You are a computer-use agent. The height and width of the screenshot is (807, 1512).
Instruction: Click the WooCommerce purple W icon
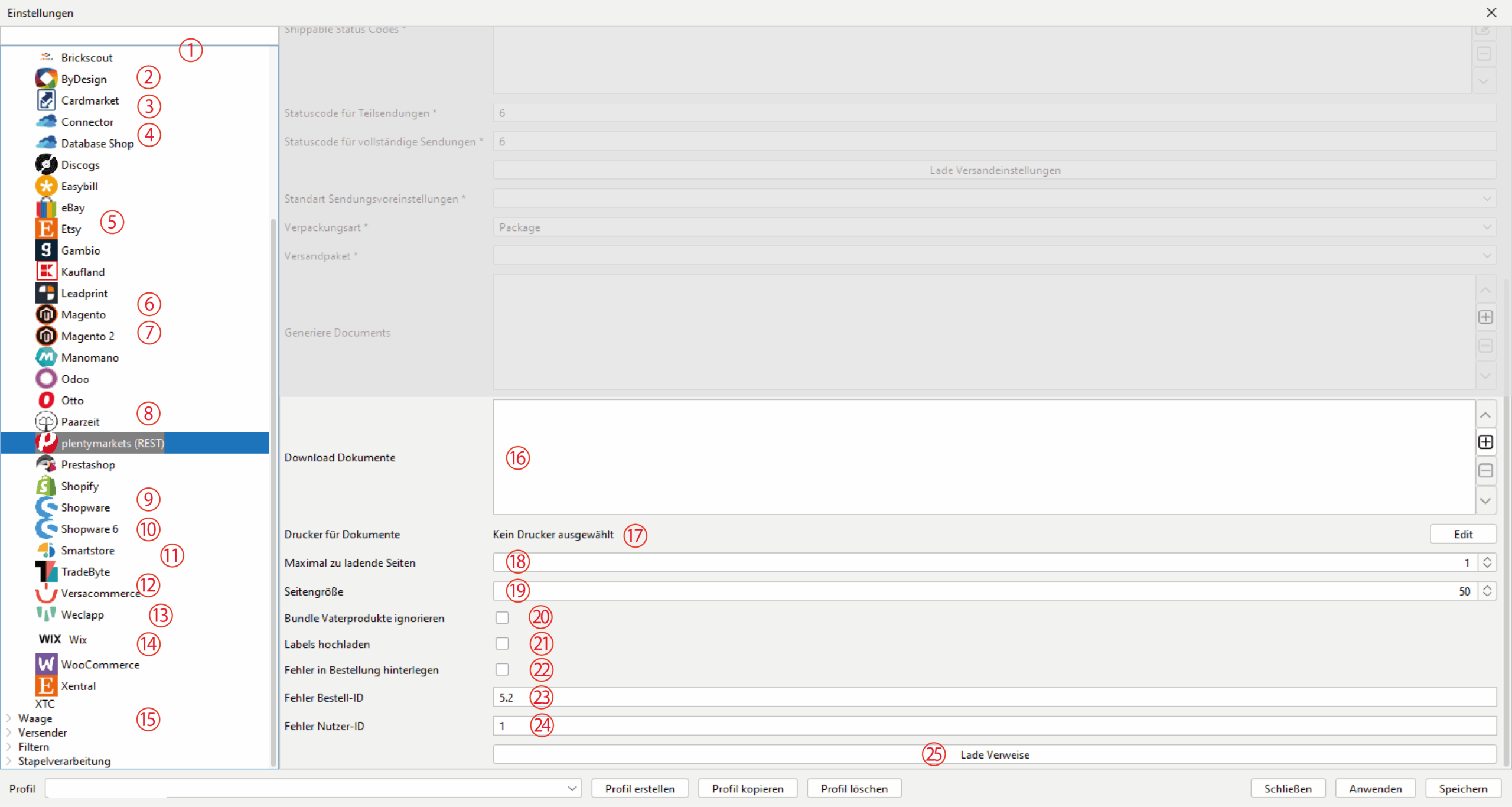[x=46, y=664]
